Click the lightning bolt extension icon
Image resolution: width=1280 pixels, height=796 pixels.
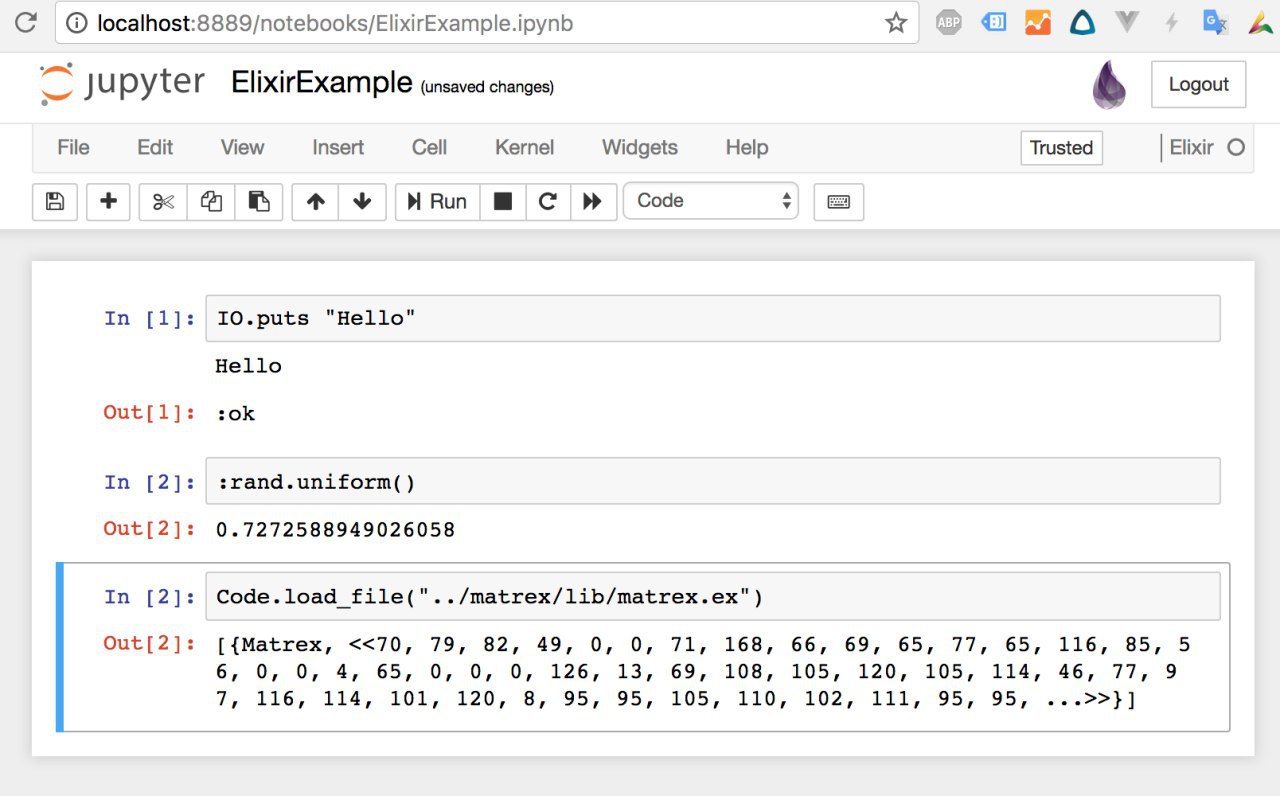pos(1171,22)
